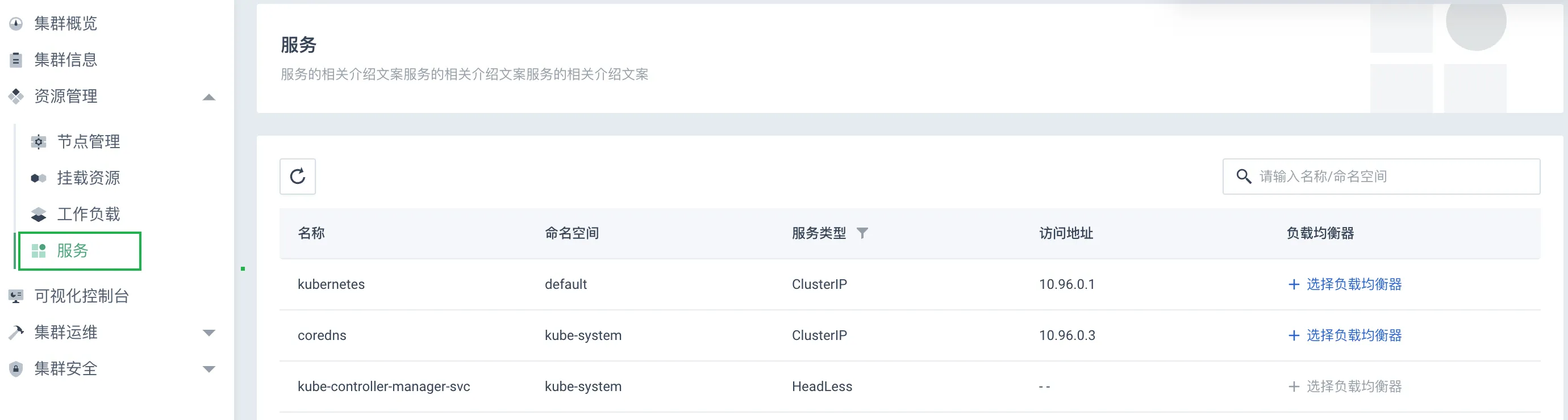Click the 集群信息 document icon

(16, 60)
